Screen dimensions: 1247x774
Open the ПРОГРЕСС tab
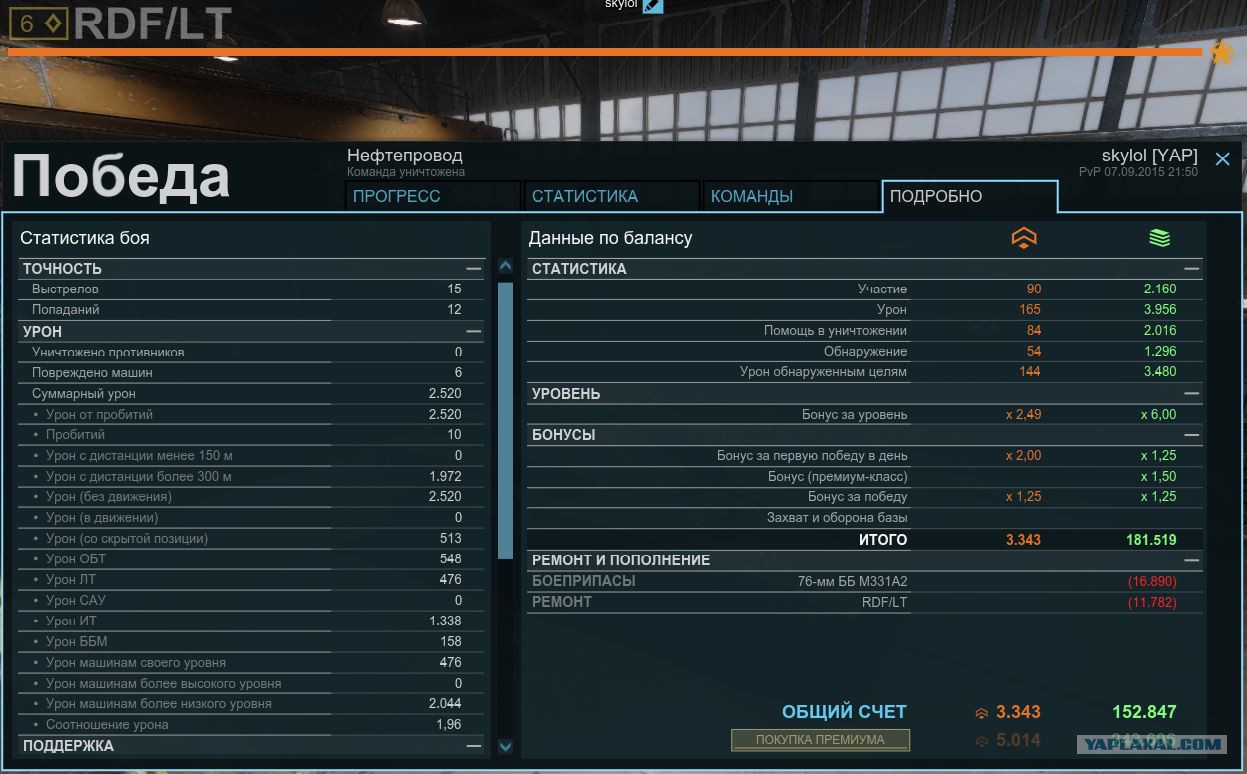(x=433, y=196)
